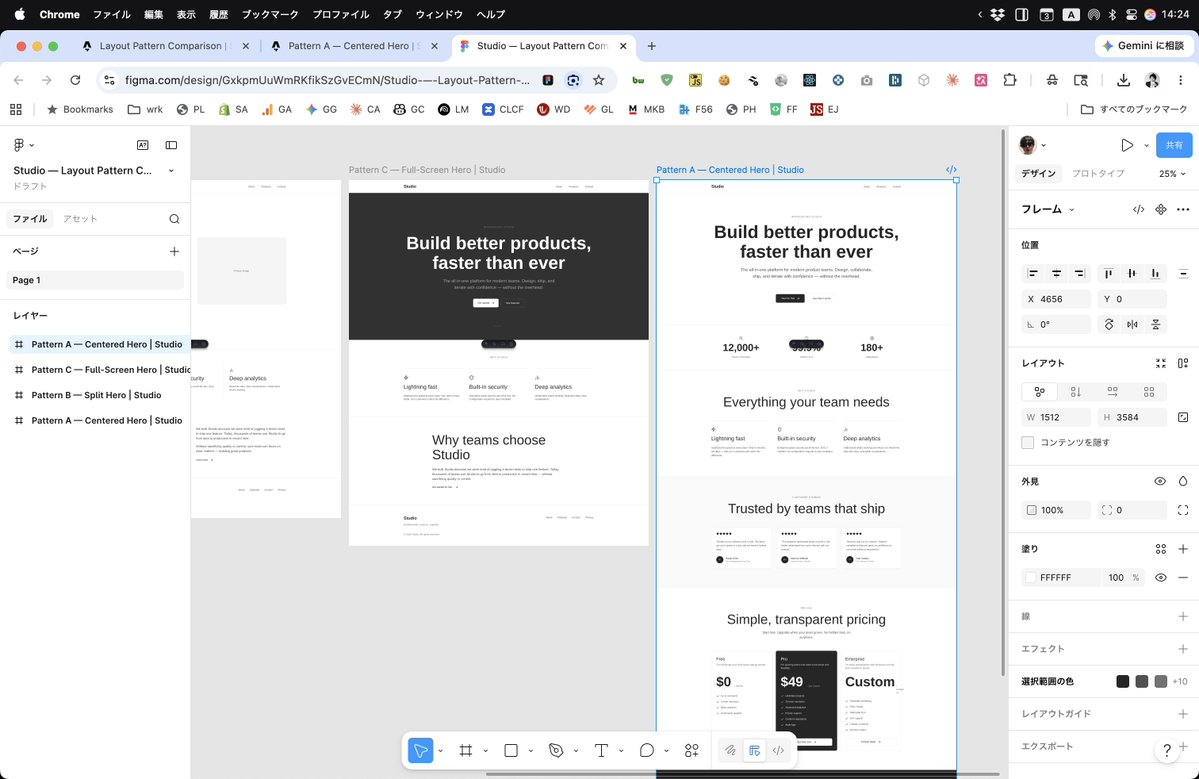The width and height of the screenshot is (1199, 779).
Task: Click resize to fit icon in layout
Action: (1161, 363)
